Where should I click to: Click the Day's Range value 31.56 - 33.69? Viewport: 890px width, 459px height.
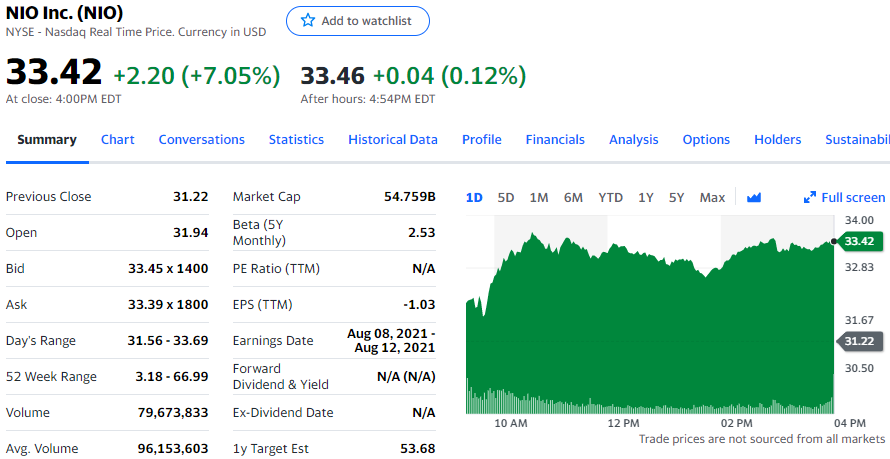[x=168, y=340]
